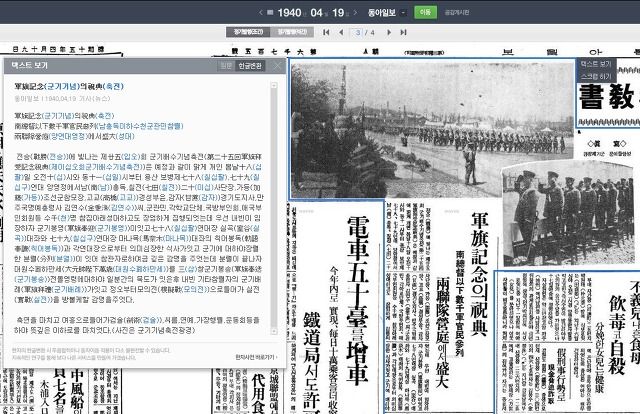Select the saluting officers photograph

pos(568,214)
